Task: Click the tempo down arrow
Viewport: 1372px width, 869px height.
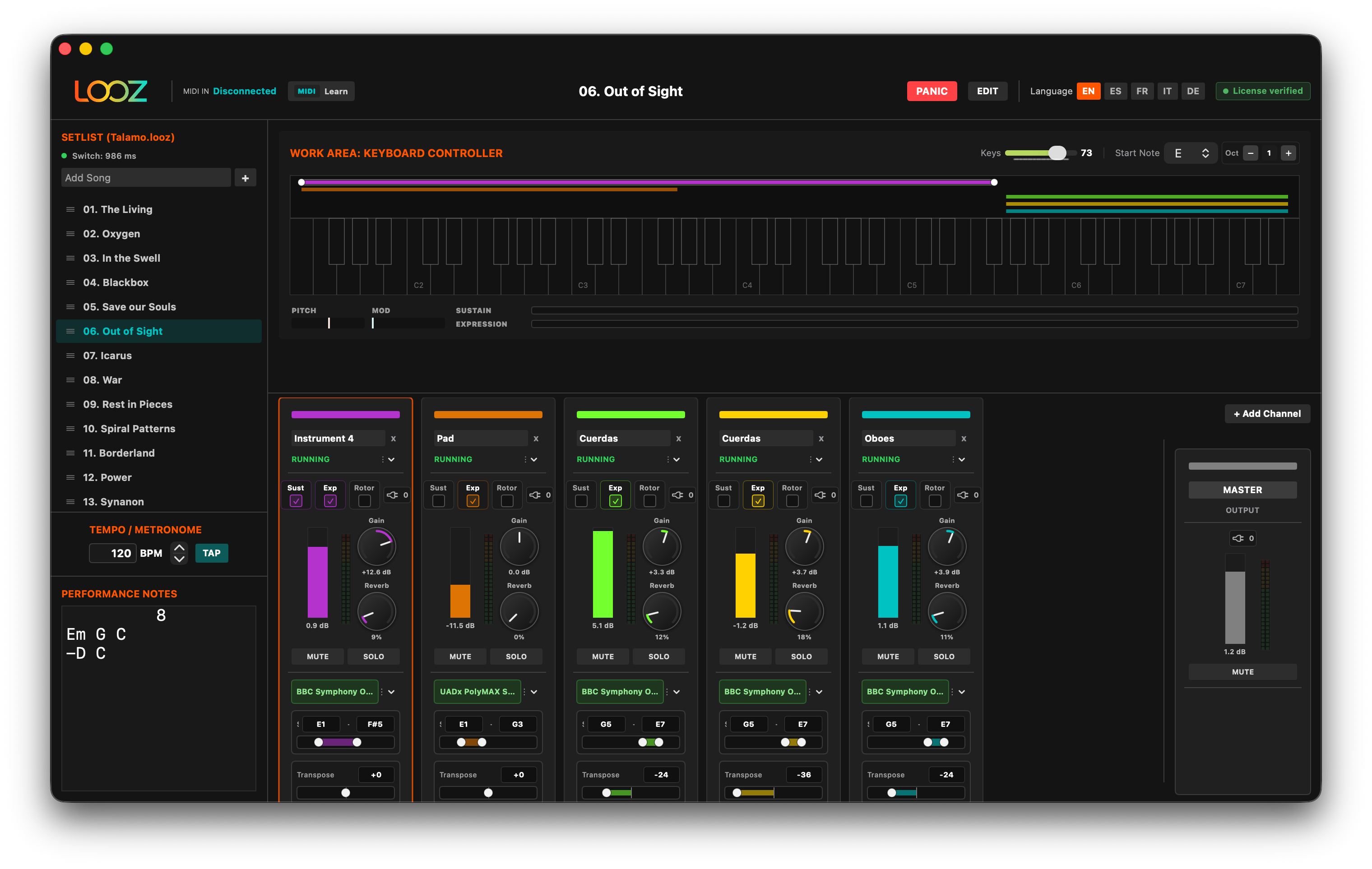Action: pos(179,559)
